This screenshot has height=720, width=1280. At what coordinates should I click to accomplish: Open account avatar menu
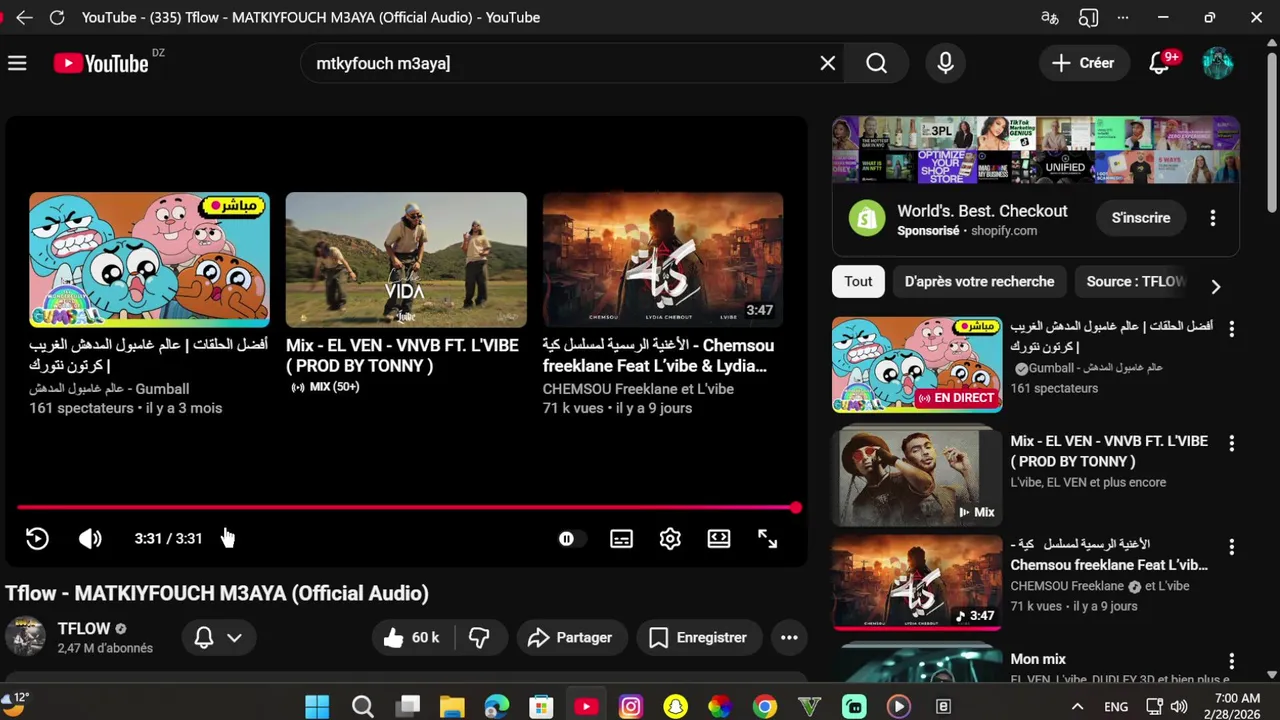(1217, 63)
